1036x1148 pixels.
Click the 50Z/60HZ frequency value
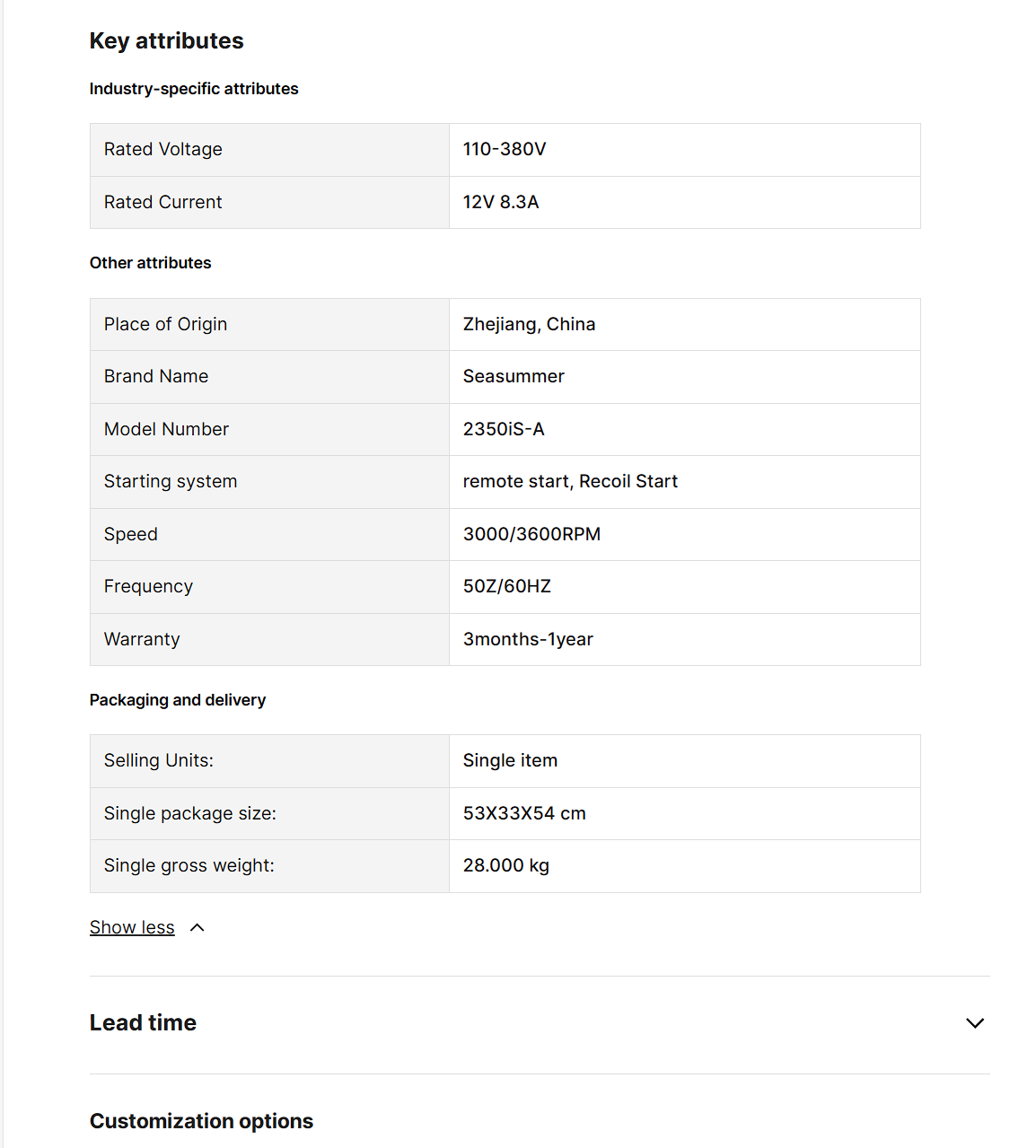[507, 586]
